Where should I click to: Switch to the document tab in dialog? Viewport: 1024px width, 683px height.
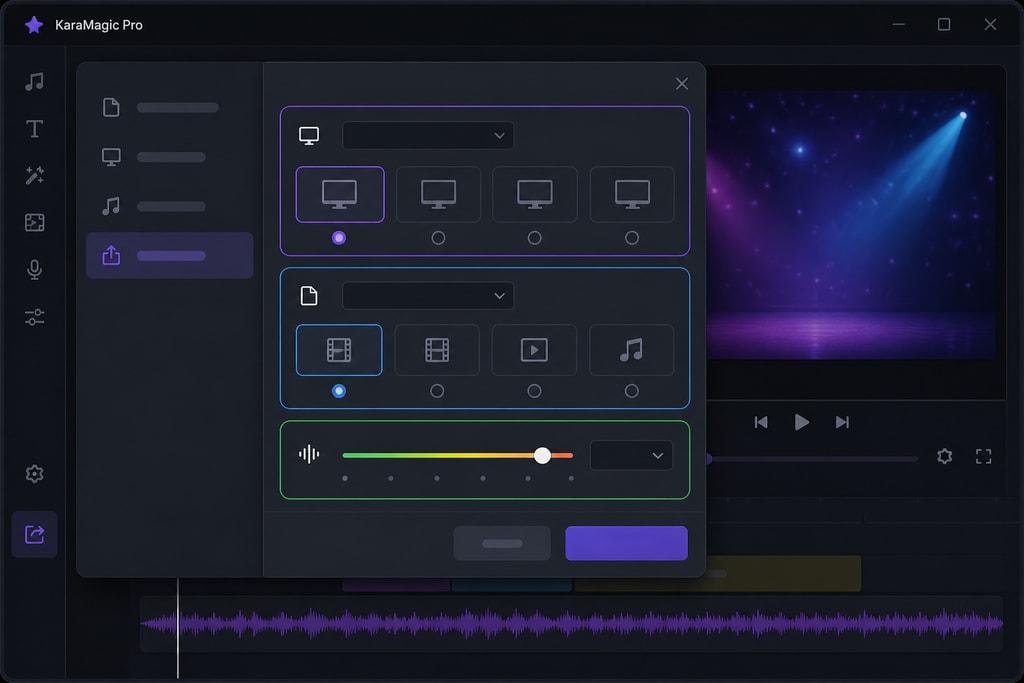pos(170,108)
